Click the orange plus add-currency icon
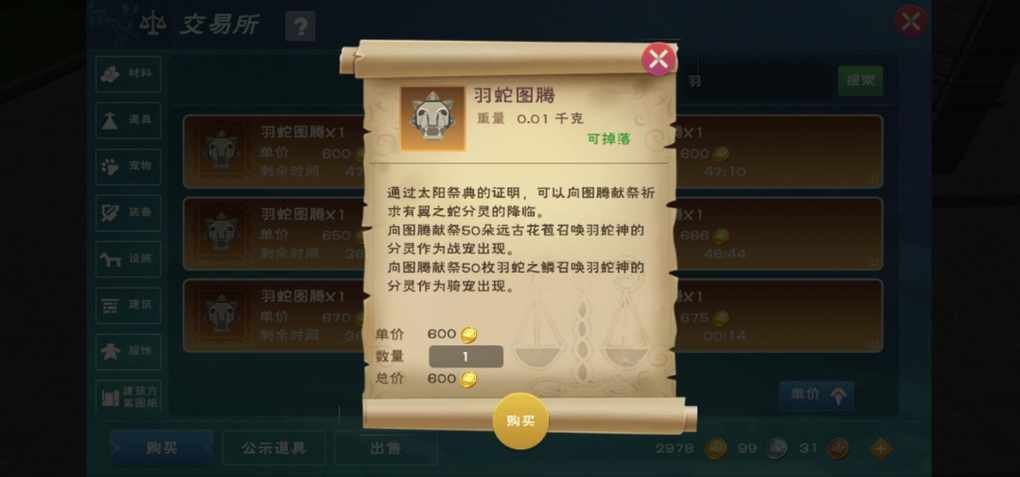 pos(881,448)
